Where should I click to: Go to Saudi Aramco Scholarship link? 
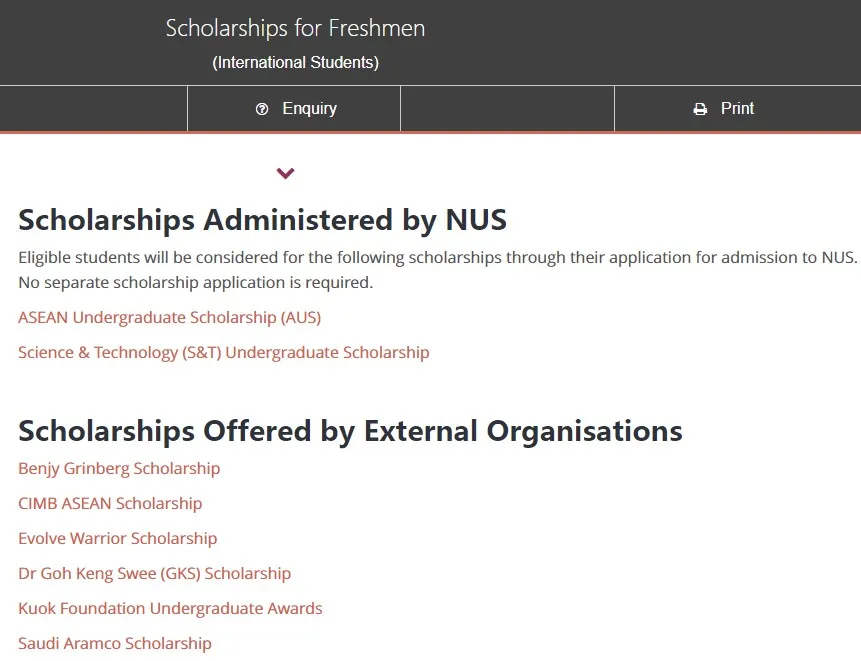pyautogui.click(x=115, y=643)
